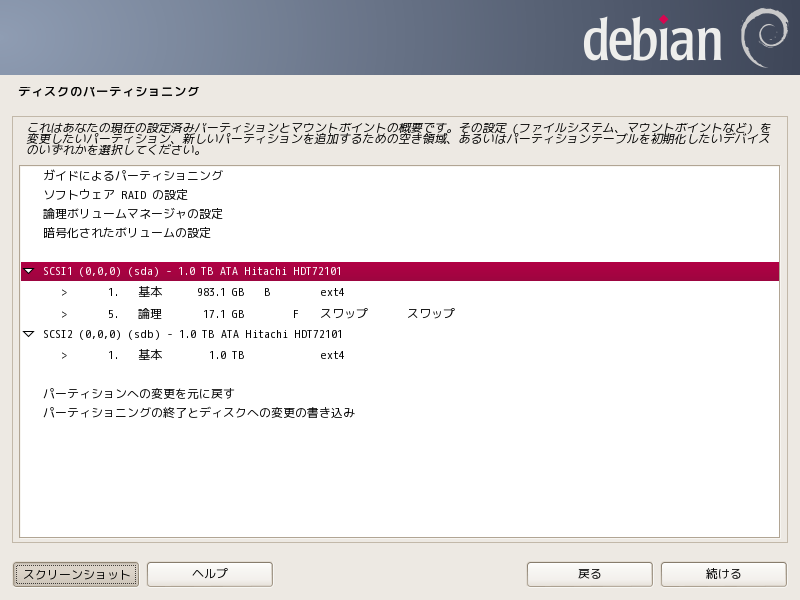Image resolution: width=800 pixels, height=600 pixels.
Task: Open 論理ボリュームマネージャの設定
Action: pyautogui.click(x=132, y=214)
